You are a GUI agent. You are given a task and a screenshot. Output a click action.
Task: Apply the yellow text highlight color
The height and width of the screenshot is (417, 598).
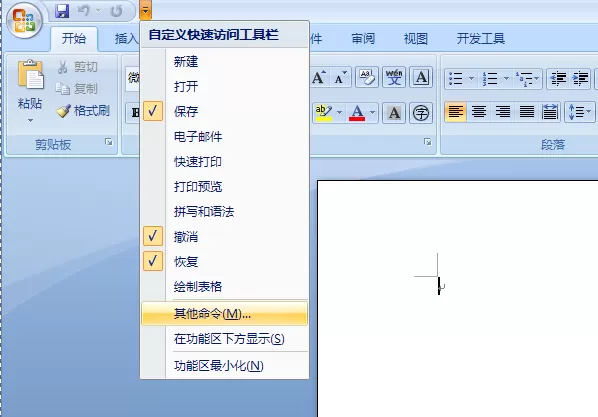(x=324, y=113)
